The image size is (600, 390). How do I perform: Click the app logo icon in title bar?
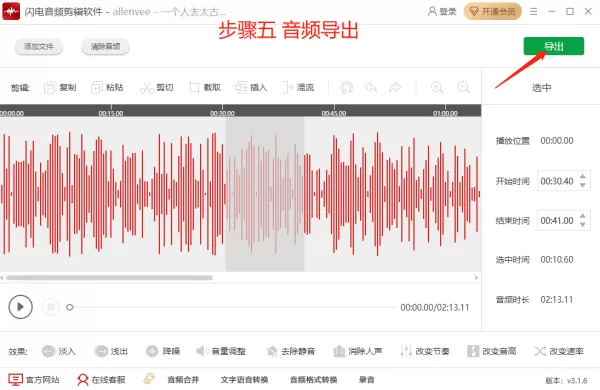click(x=11, y=11)
